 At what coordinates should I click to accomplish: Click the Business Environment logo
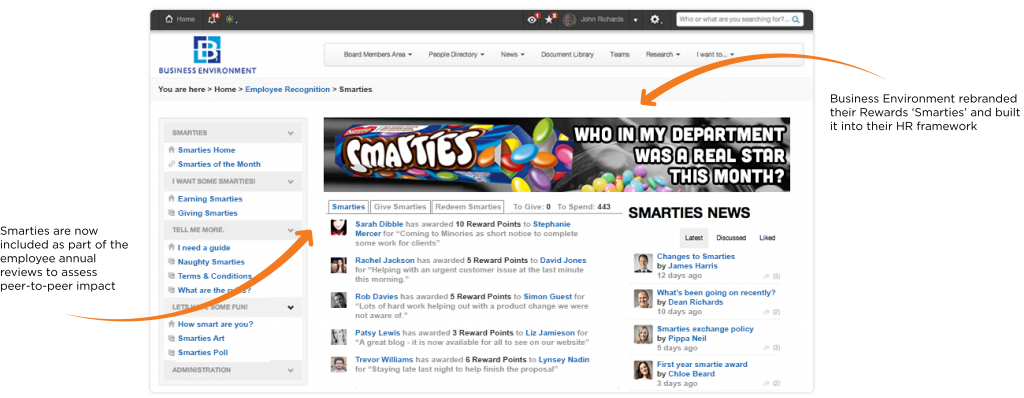pyautogui.click(x=207, y=55)
